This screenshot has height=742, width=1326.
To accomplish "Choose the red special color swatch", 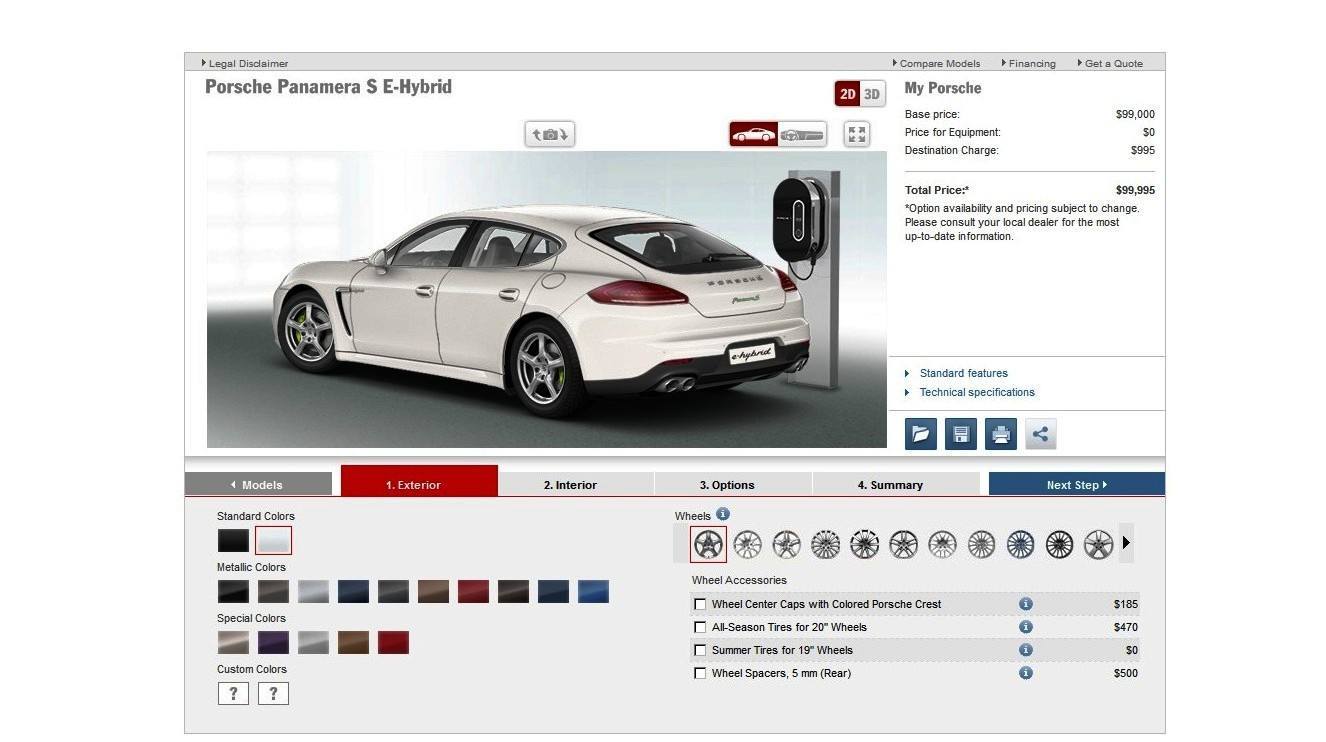I will [x=393, y=643].
